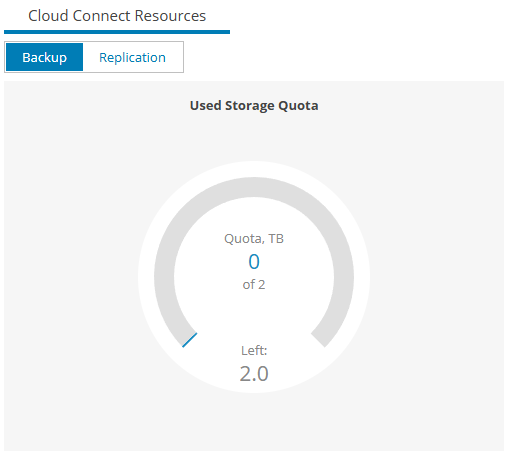Click the right end of gauge arc
This screenshot has height=461, width=512.
pos(318,340)
